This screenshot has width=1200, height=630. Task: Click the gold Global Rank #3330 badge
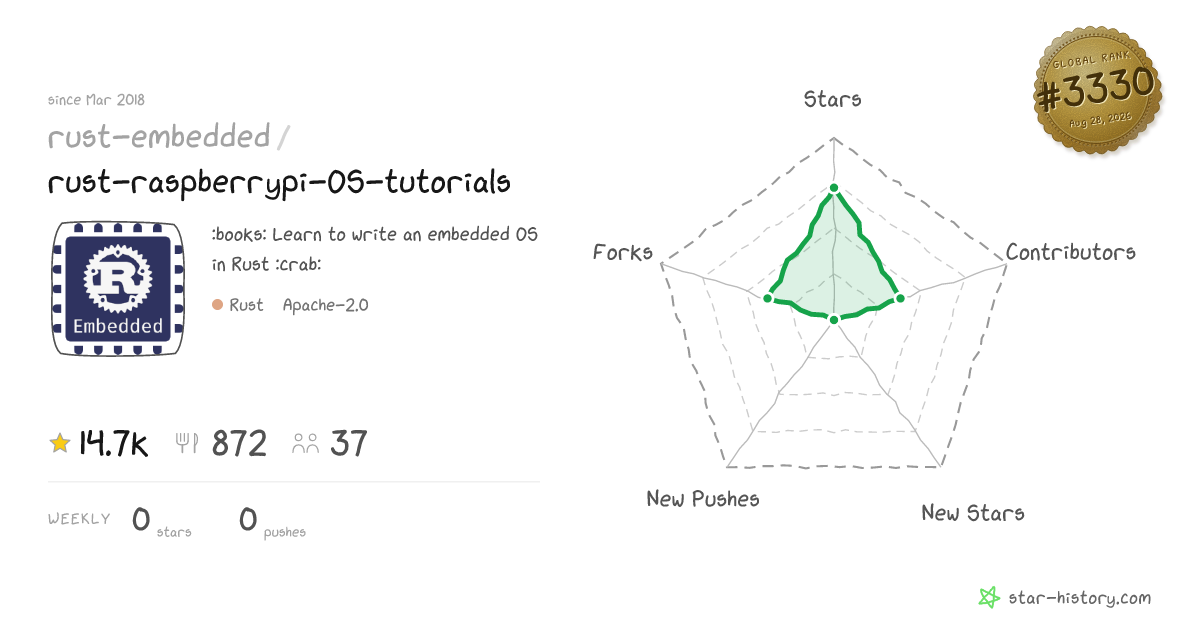tap(1097, 92)
